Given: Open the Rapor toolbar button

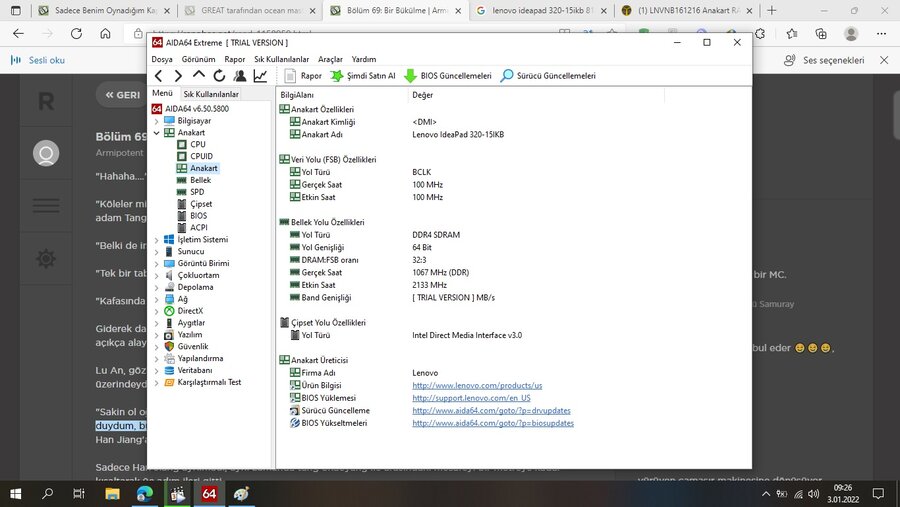Looking at the screenshot, I should [x=304, y=76].
